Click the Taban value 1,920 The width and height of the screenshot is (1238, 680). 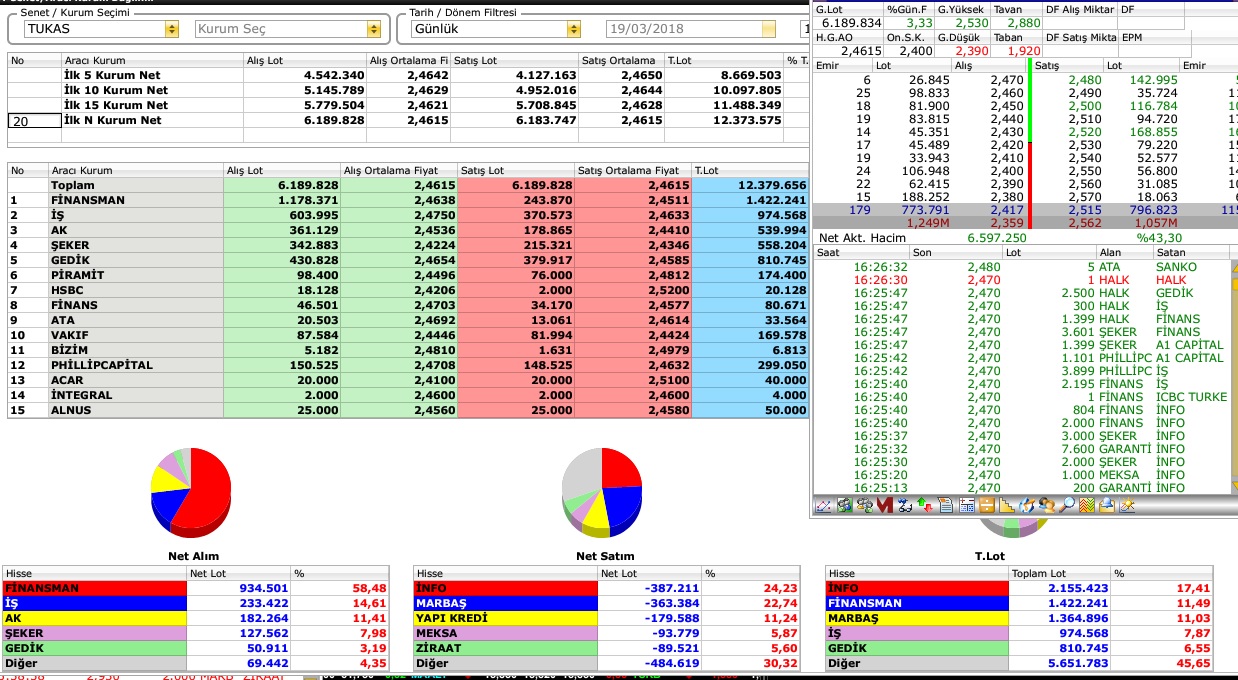tap(1024, 50)
